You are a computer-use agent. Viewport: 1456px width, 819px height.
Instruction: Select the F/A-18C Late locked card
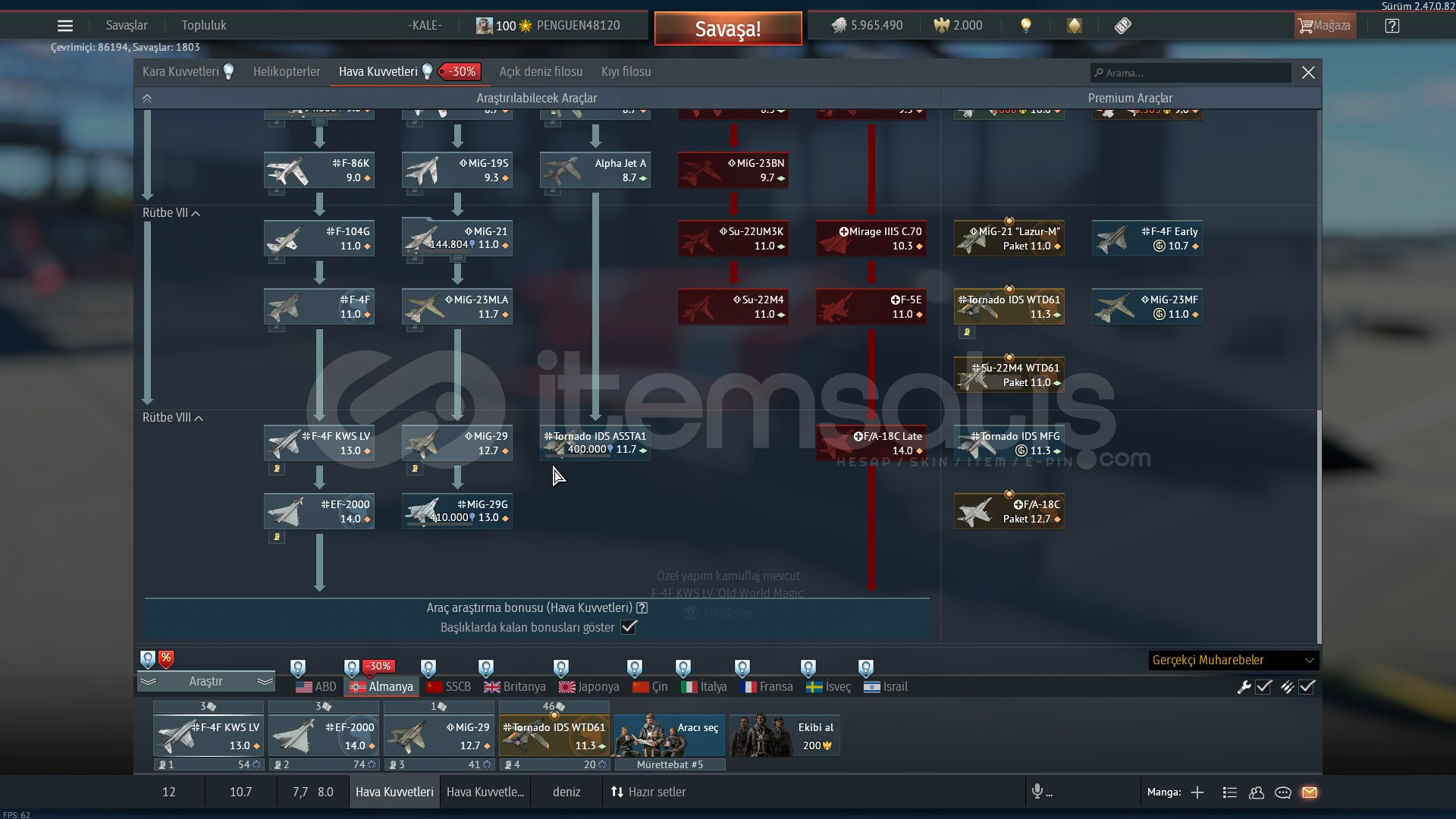click(871, 443)
